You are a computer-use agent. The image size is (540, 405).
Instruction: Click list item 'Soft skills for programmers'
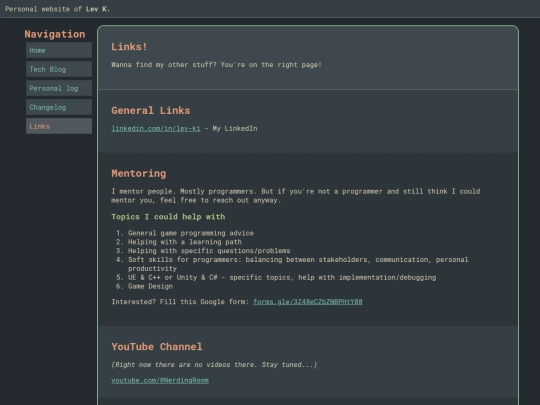click(x=298, y=264)
